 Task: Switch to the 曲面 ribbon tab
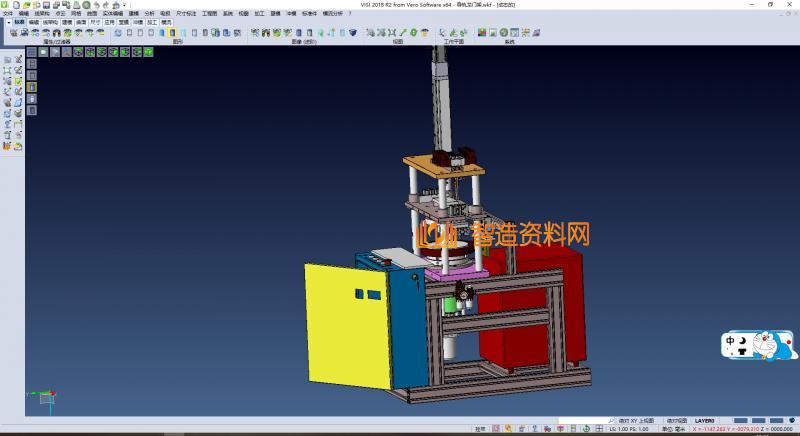click(x=81, y=21)
